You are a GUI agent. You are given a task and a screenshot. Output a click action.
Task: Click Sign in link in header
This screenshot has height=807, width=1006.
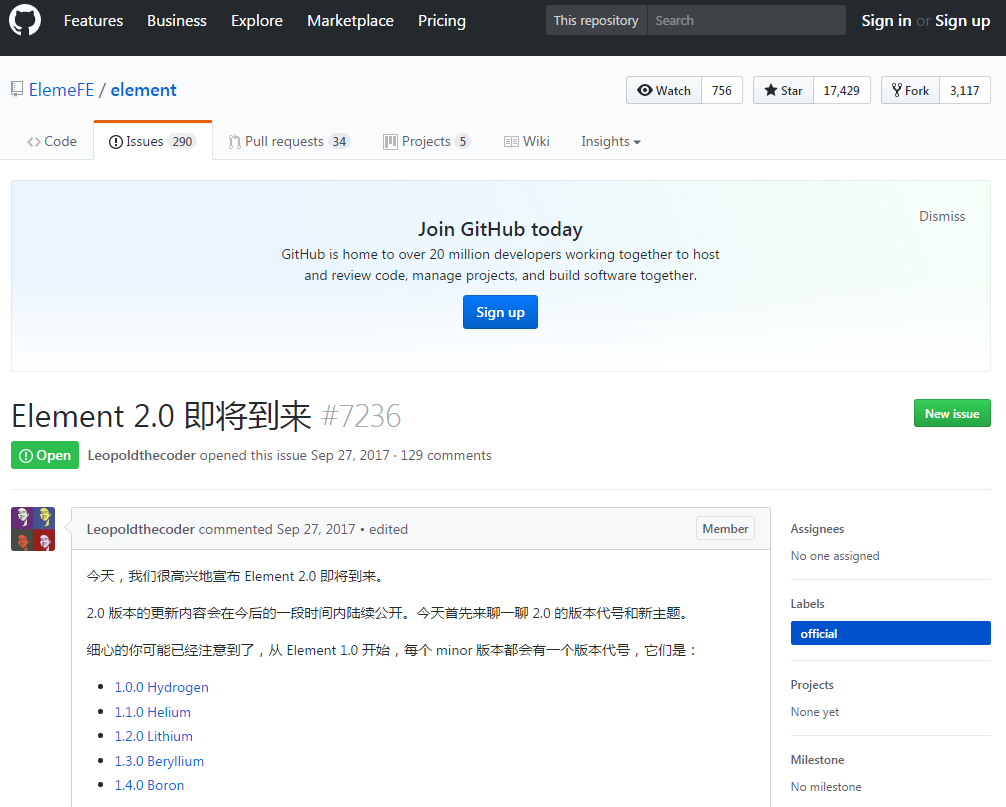[886, 21]
